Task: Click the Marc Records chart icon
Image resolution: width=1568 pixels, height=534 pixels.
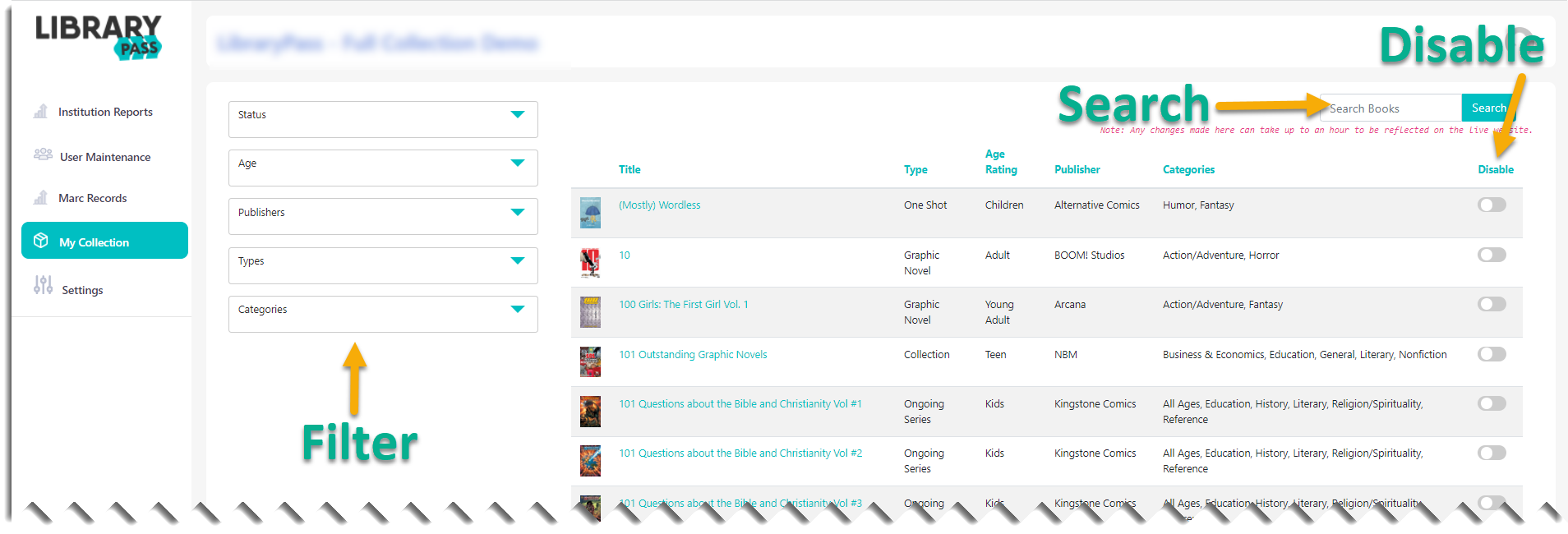Action: [x=40, y=197]
